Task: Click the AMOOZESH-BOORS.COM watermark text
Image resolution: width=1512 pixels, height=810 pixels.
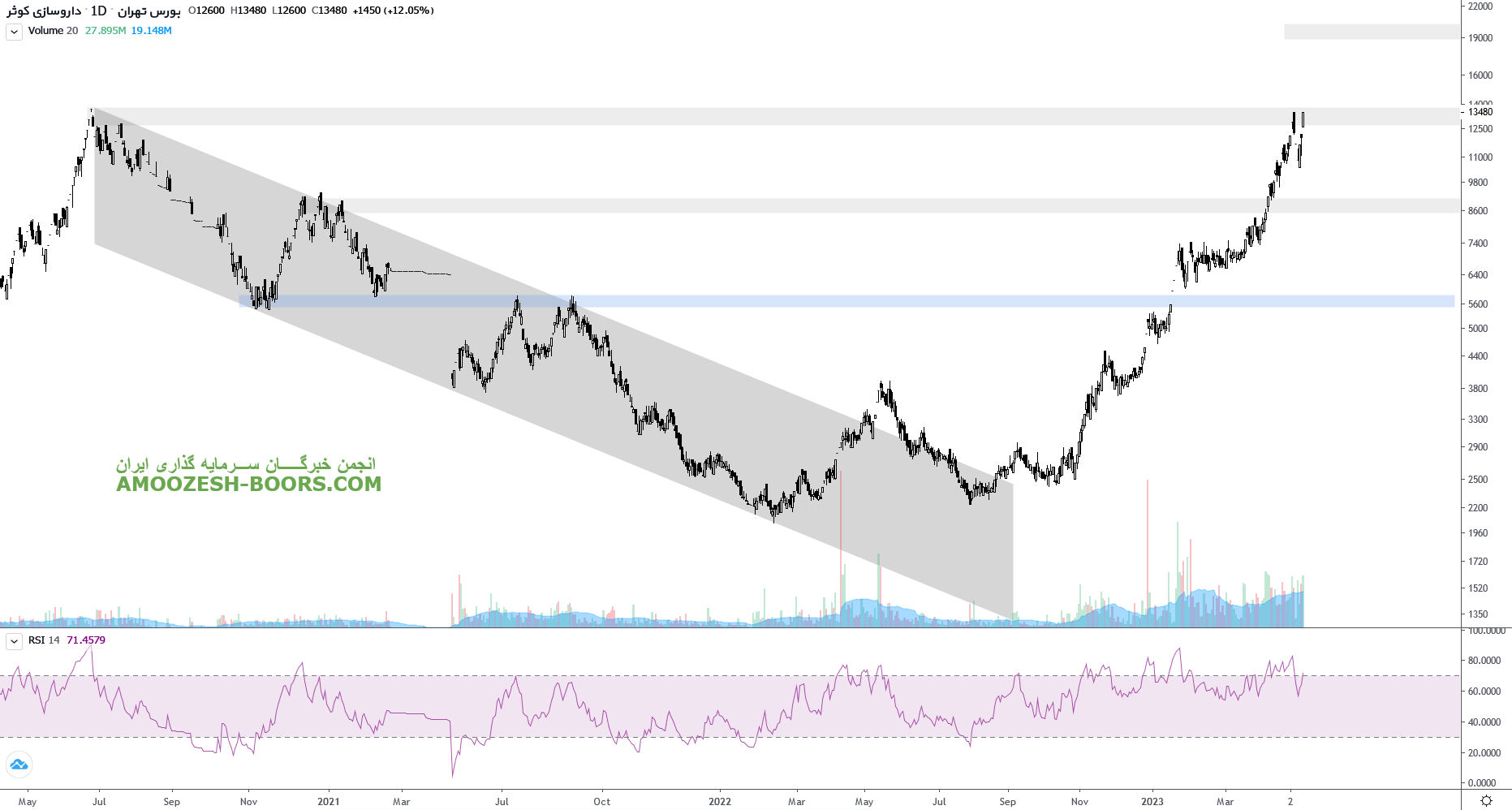Action: 248,485
